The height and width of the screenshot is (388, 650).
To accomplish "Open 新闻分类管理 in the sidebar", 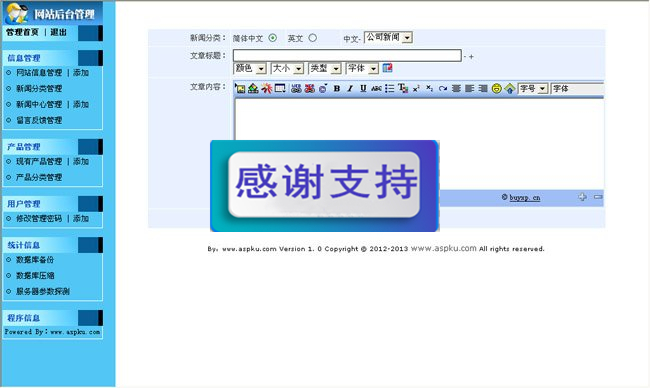I will click(39, 88).
